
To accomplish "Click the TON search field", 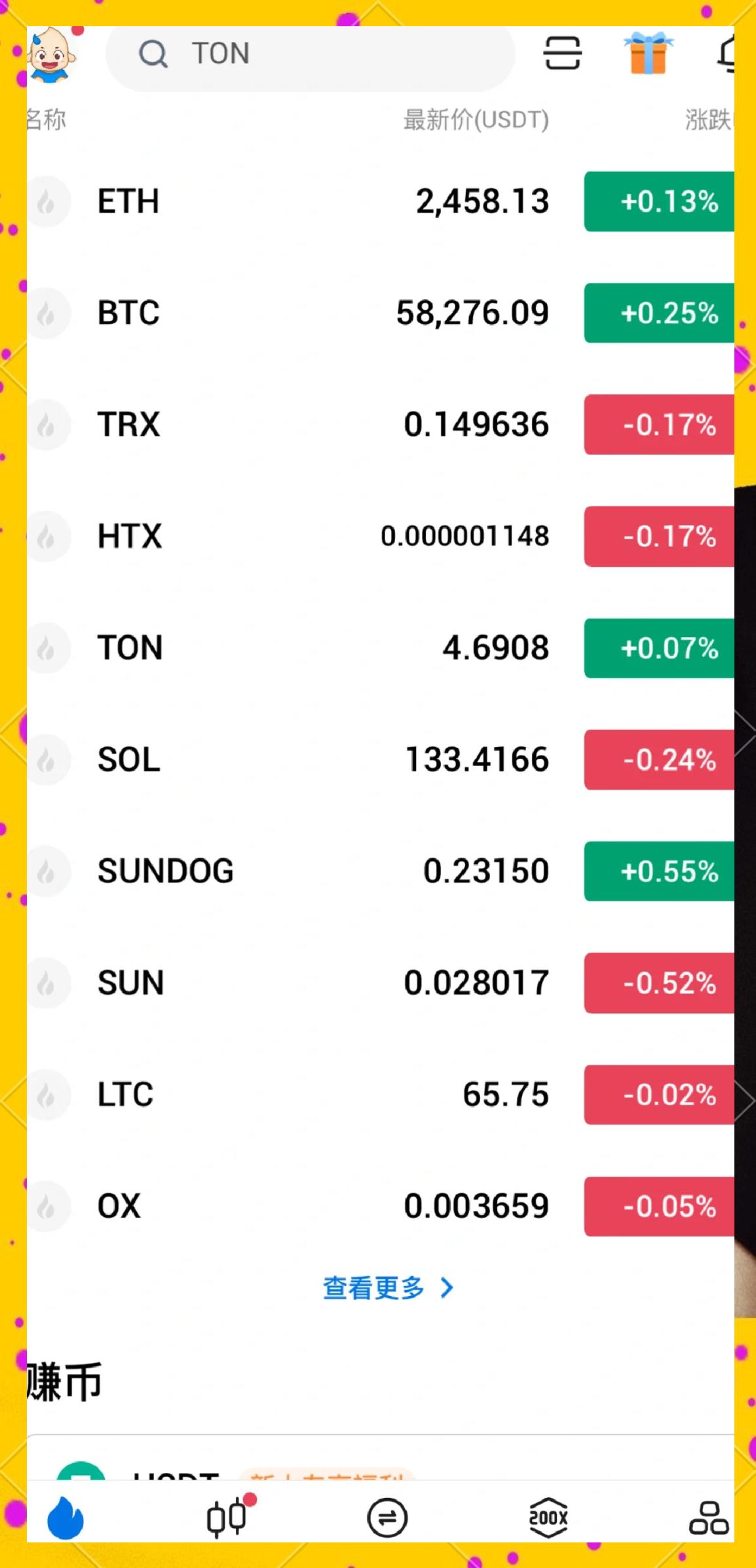I will [x=310, y=54].
